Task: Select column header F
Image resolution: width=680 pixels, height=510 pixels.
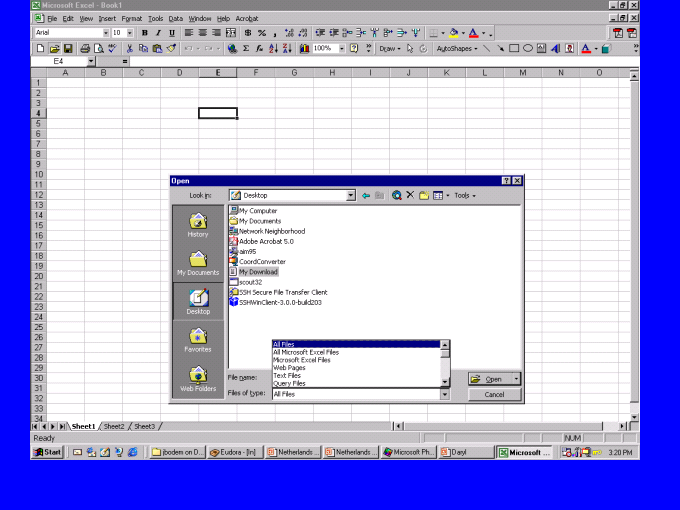Action: click(256, 73)
